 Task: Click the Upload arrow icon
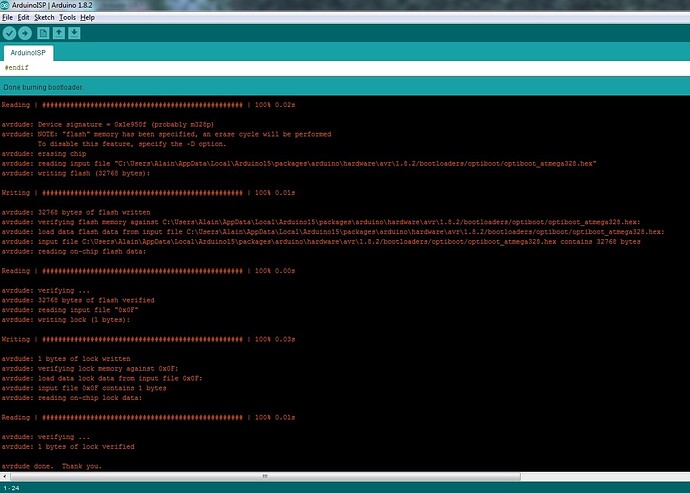(25, 33)
